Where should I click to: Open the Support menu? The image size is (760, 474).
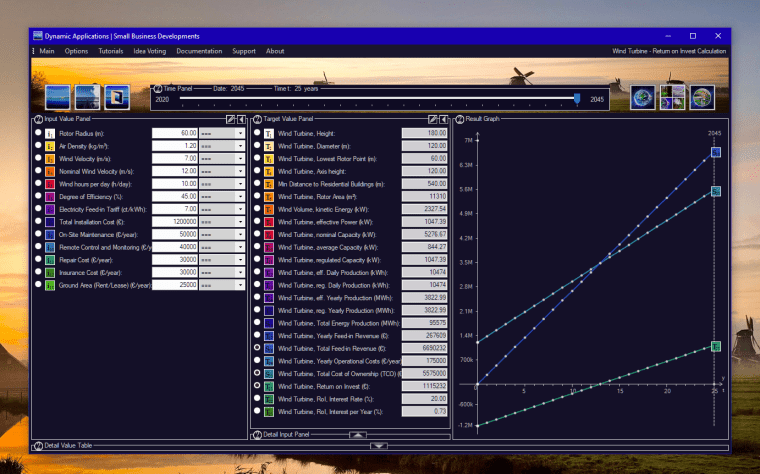click(244, 51)
